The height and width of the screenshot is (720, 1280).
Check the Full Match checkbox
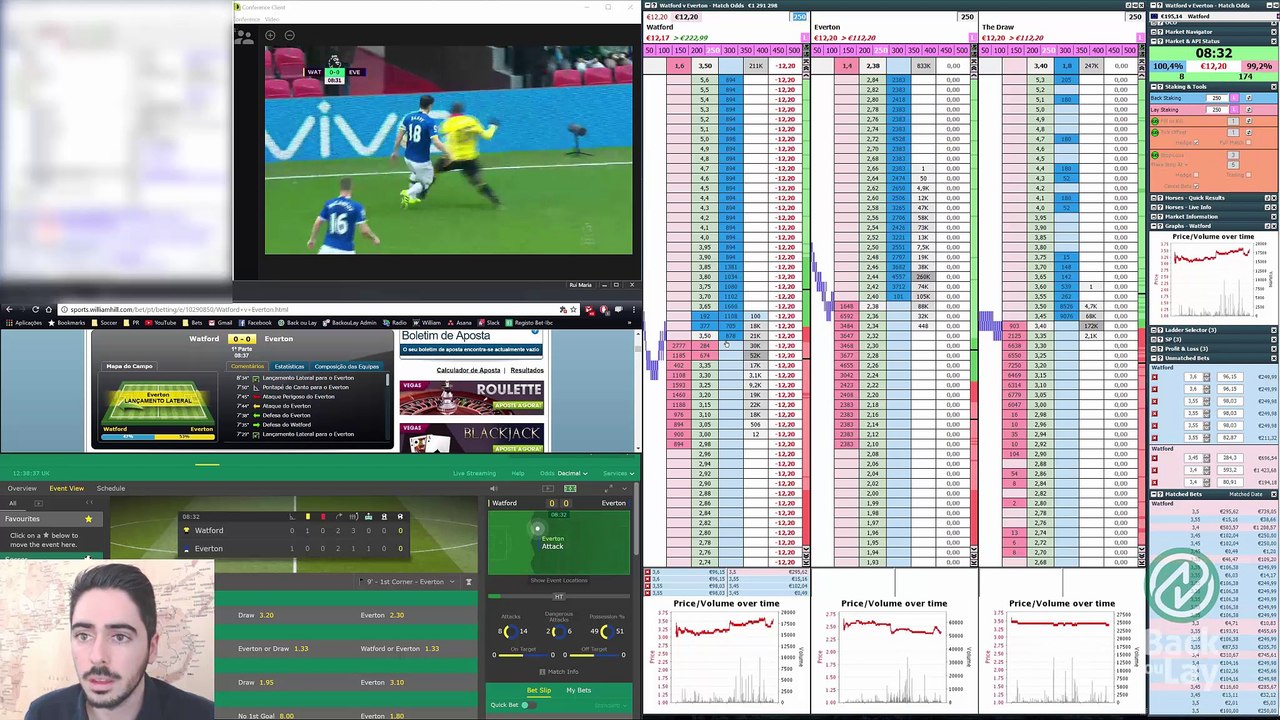1248,143
